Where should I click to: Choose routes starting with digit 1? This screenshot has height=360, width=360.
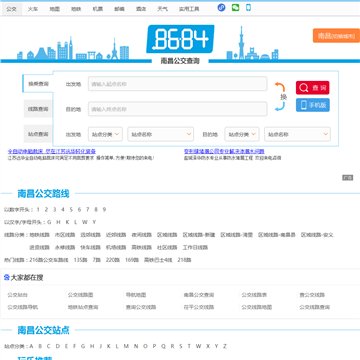(38, 210)
